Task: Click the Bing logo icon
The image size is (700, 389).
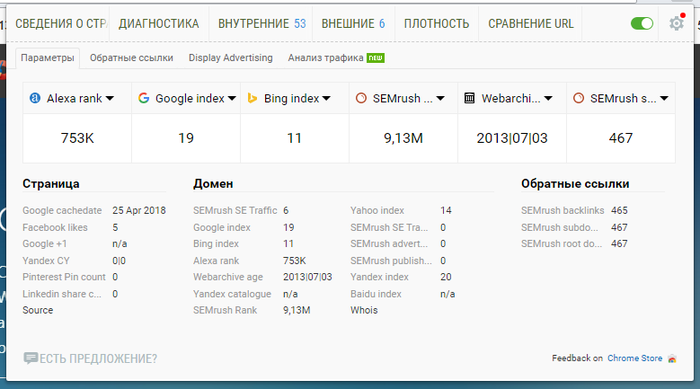Action: (x=252, y=98)
